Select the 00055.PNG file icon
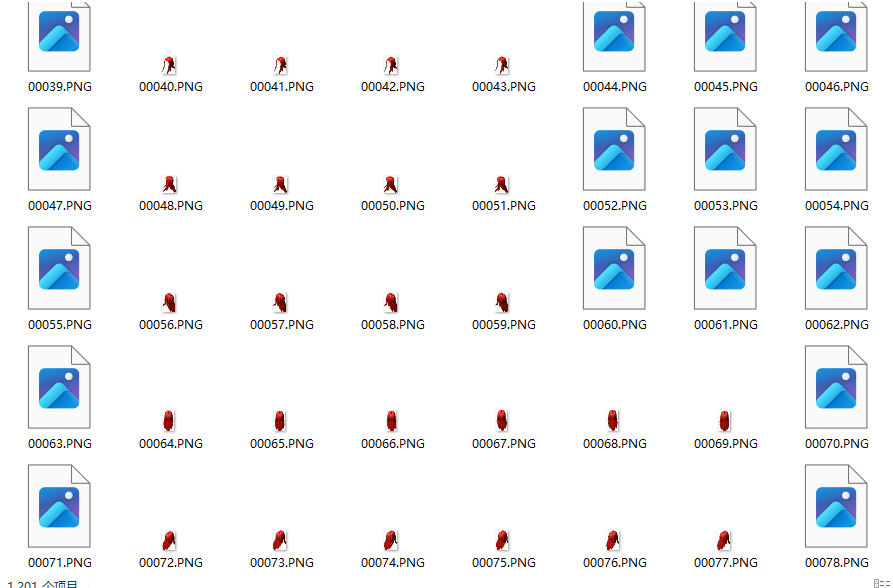The image size is (893, 588). pyautogui.click(x=59, y=268)
